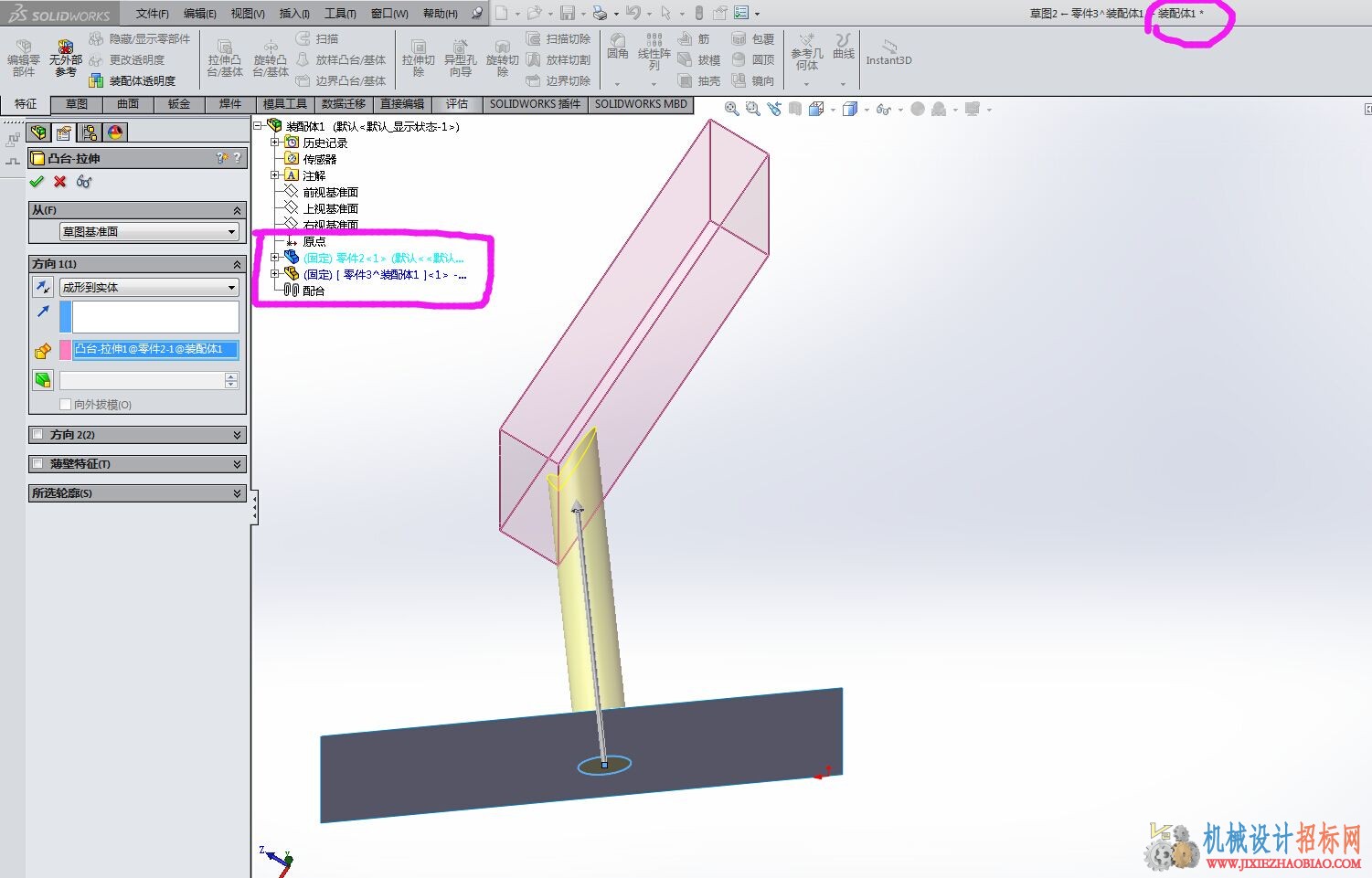
Task: Switch to the 钣金 tab
Action: click(179, 104)
